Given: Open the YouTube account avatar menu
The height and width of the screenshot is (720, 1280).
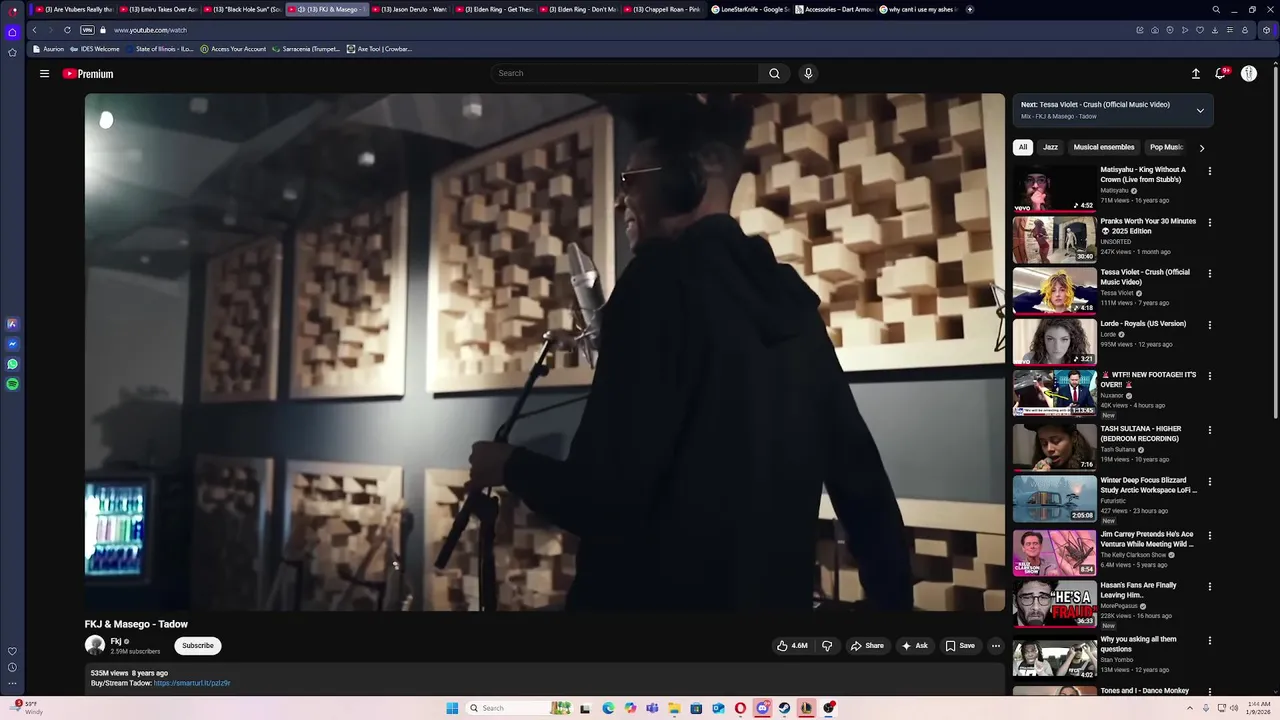Looking at the screenshot, I should coord(1249,74).
